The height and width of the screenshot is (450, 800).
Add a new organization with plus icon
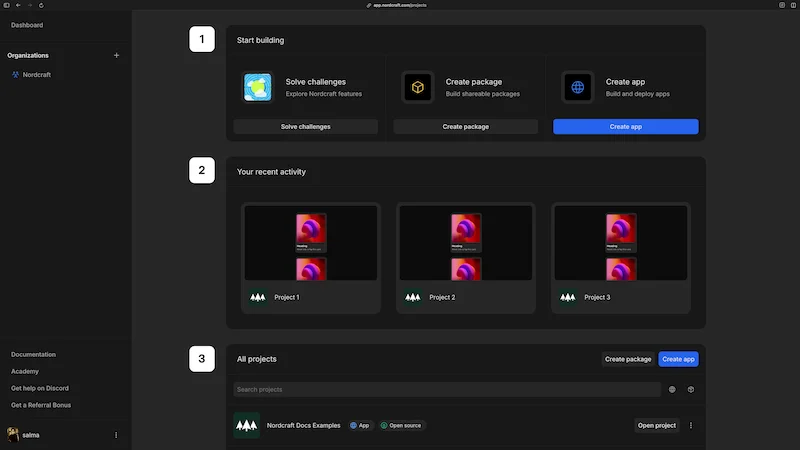click(x=116, y=55)
